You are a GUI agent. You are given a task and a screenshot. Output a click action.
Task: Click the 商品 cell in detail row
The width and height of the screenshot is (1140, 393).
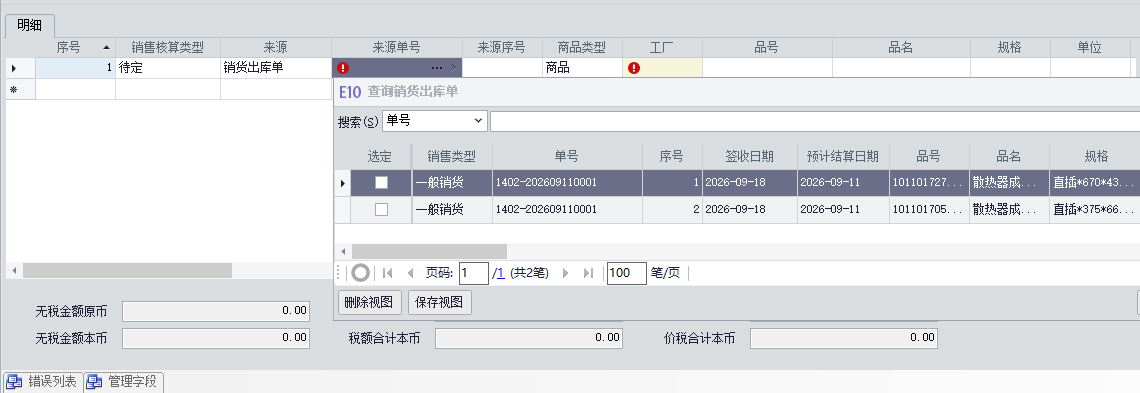(x=582, y=68)
